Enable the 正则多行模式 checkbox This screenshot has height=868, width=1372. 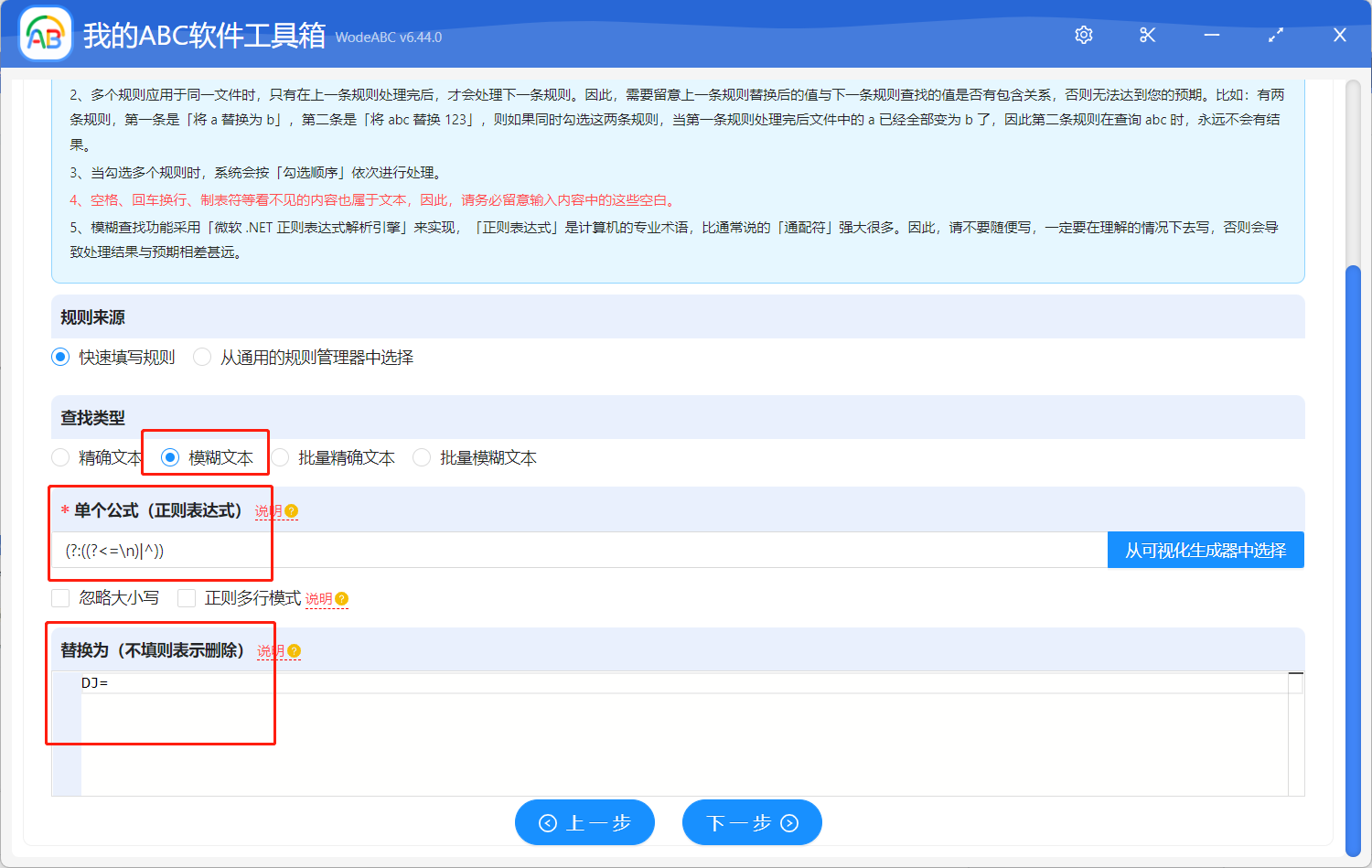pos(187,597)
